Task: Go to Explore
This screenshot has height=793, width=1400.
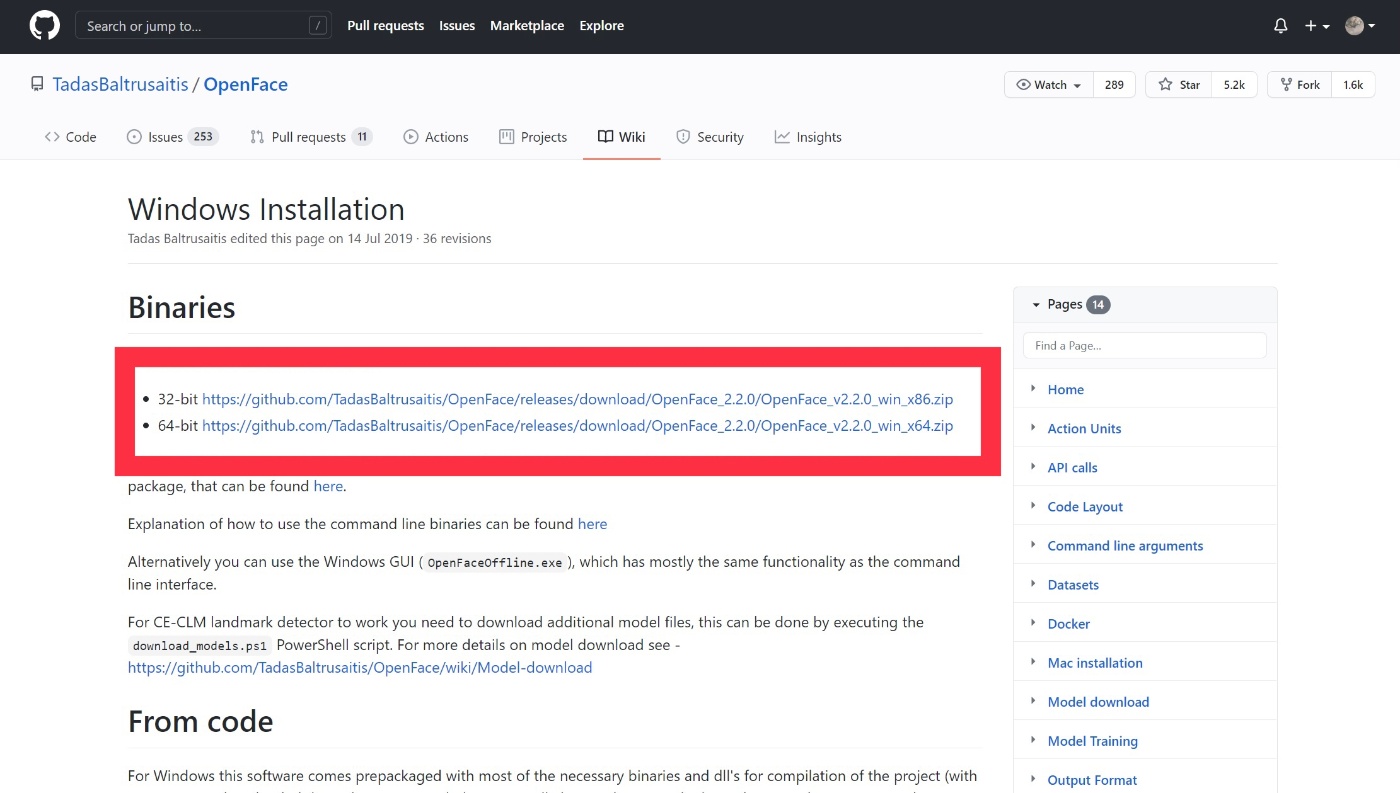Action: click(x=602, y=26)
